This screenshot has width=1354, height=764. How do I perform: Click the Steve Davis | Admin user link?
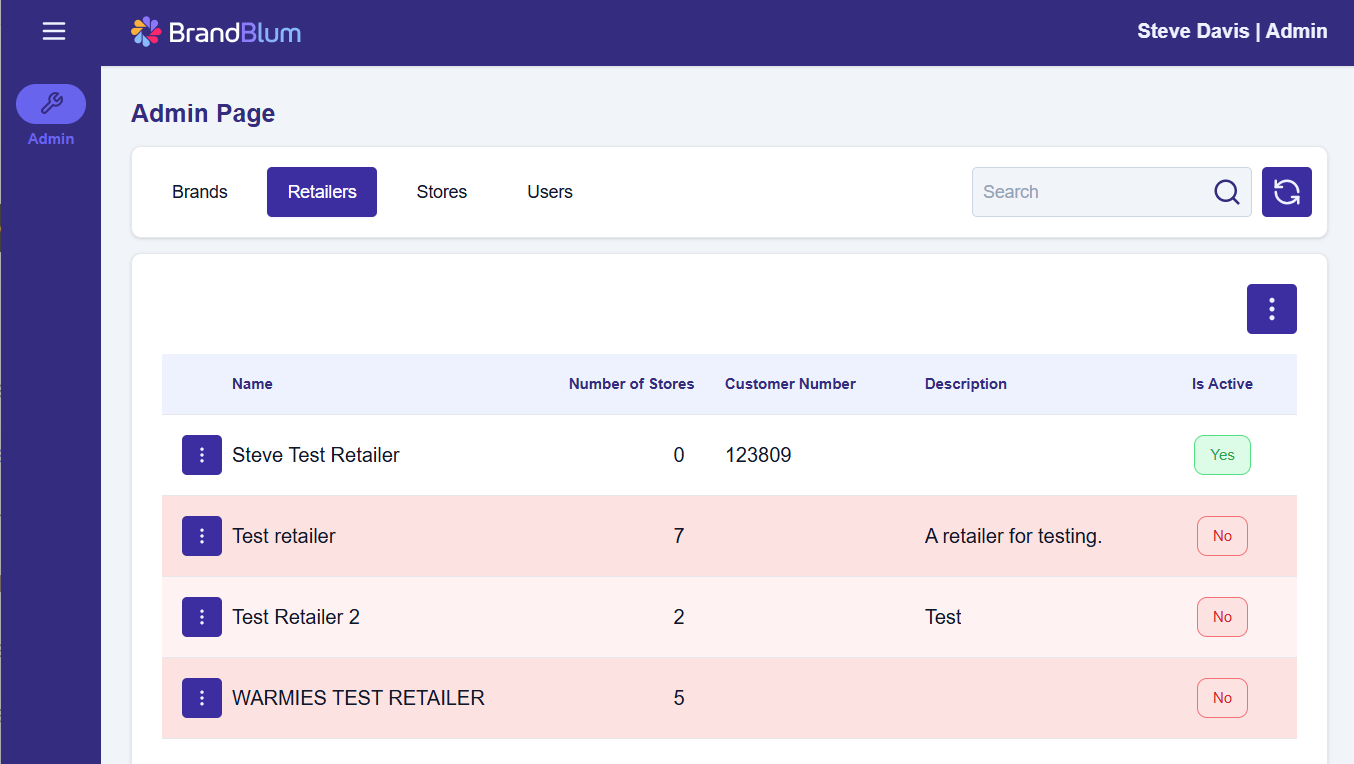(1232, 31)
